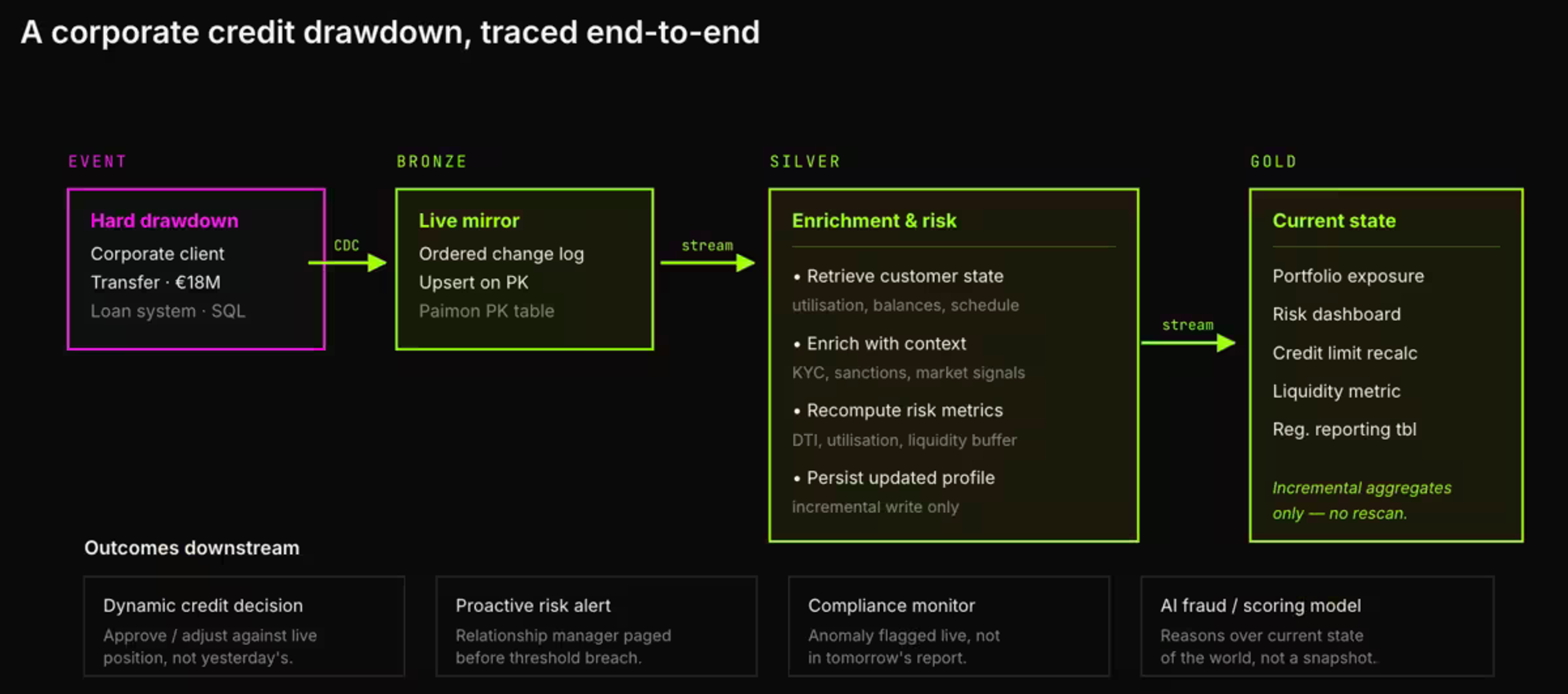Open the Compliance monitor card
This screenshot has height=694, width=1568.
[x=949, y=627]
